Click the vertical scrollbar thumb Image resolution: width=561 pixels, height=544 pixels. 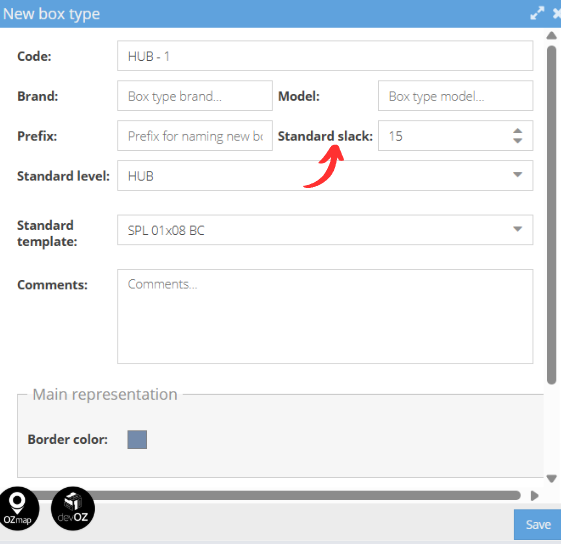(x=551, y=215)
